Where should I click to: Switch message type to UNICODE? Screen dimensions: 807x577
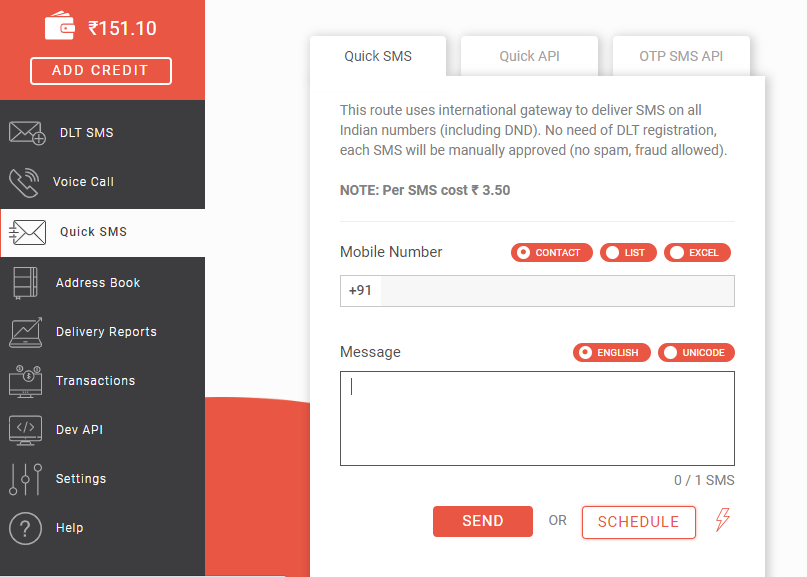pos(696,353)
